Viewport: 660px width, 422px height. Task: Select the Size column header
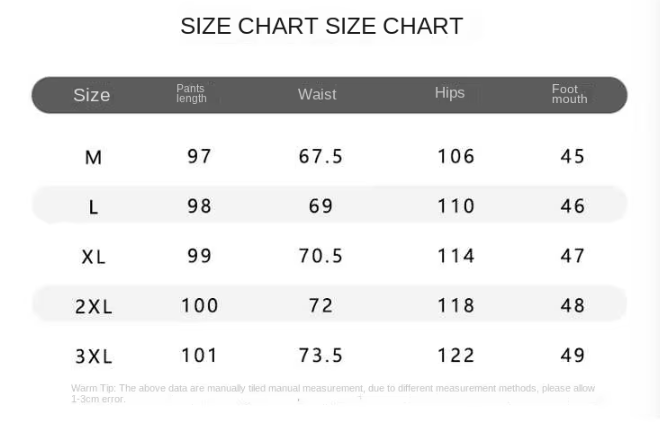[x=92, y=96]
